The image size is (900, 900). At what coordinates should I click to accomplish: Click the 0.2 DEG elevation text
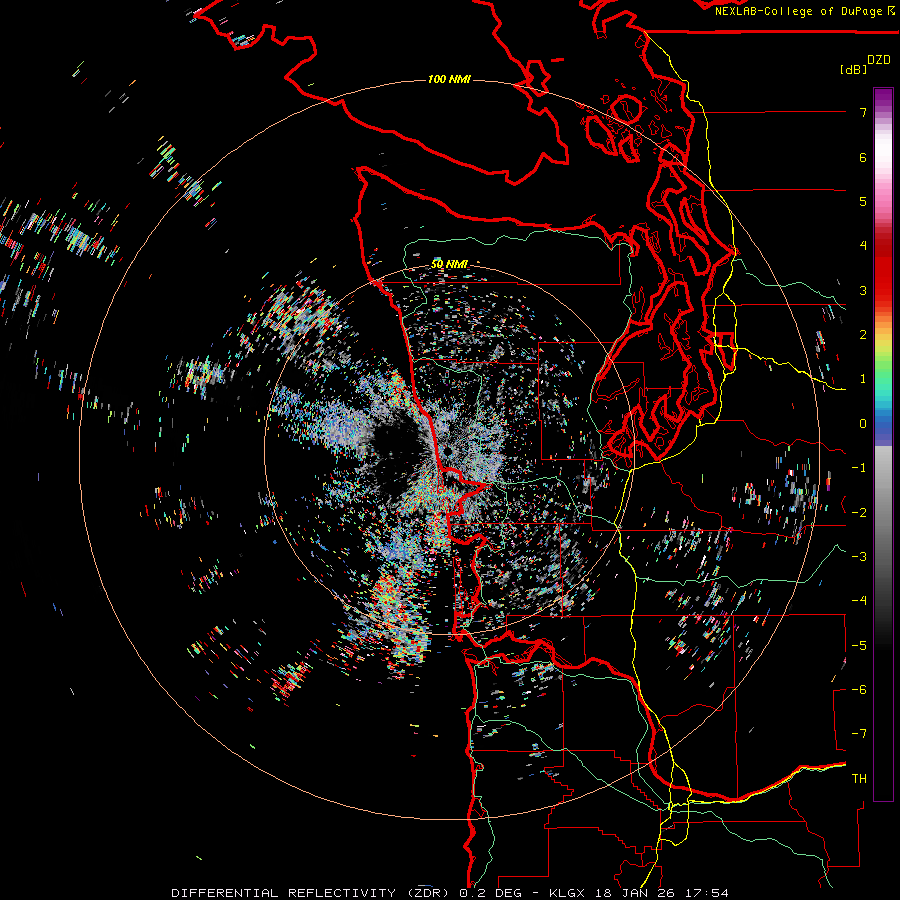point(490,893)
